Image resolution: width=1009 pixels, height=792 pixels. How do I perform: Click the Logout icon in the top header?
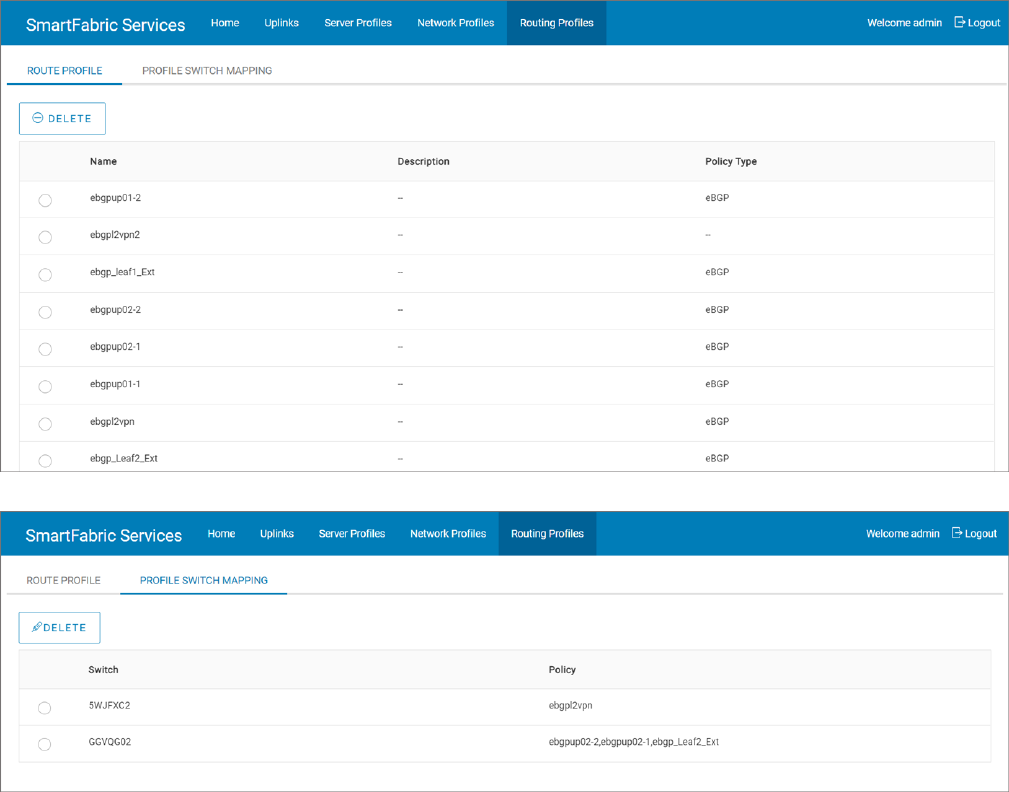coord(960,22)
